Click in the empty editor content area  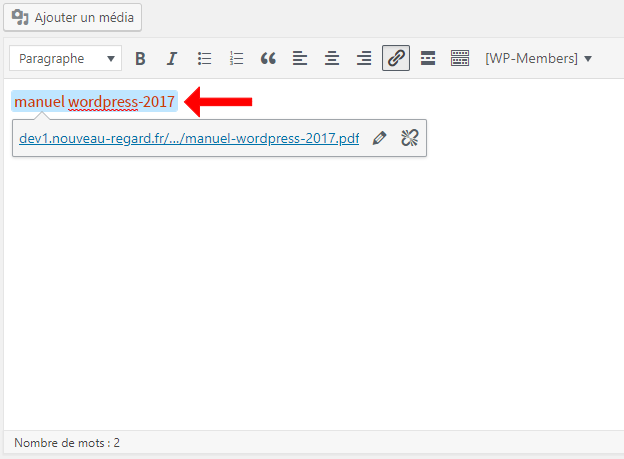pos(310,300)
